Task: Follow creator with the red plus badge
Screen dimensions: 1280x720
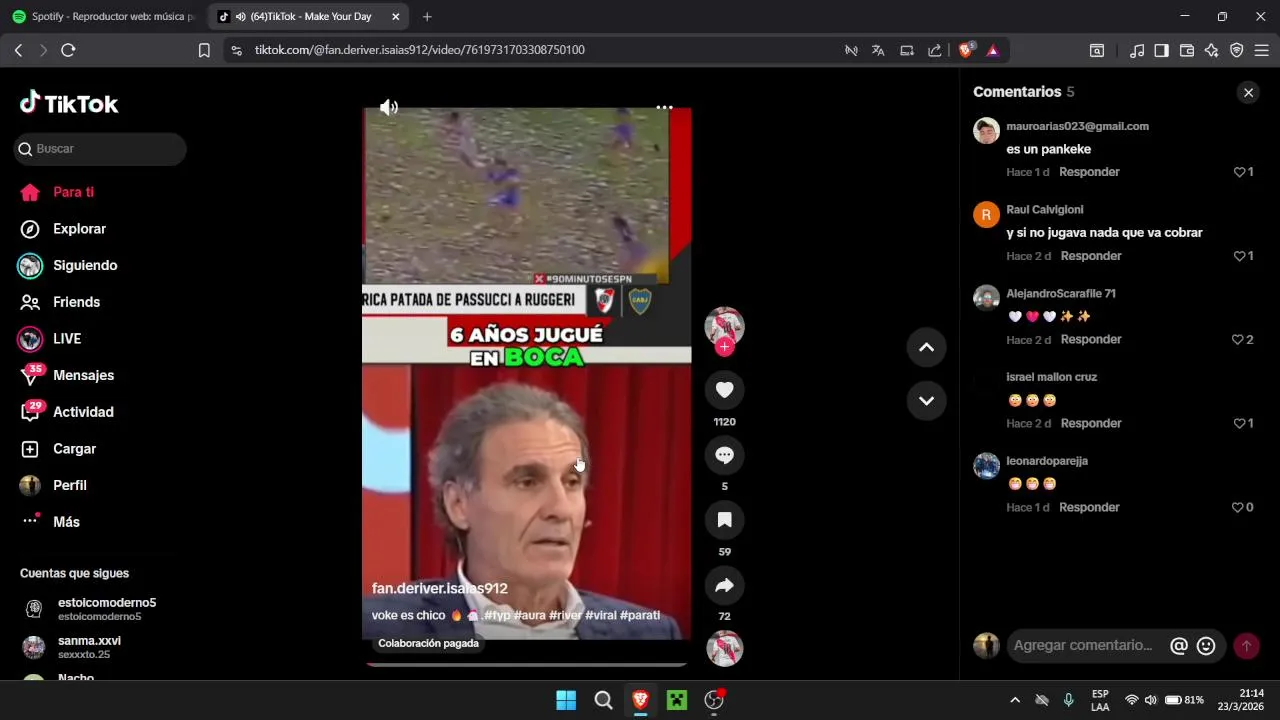Action: 724,347
